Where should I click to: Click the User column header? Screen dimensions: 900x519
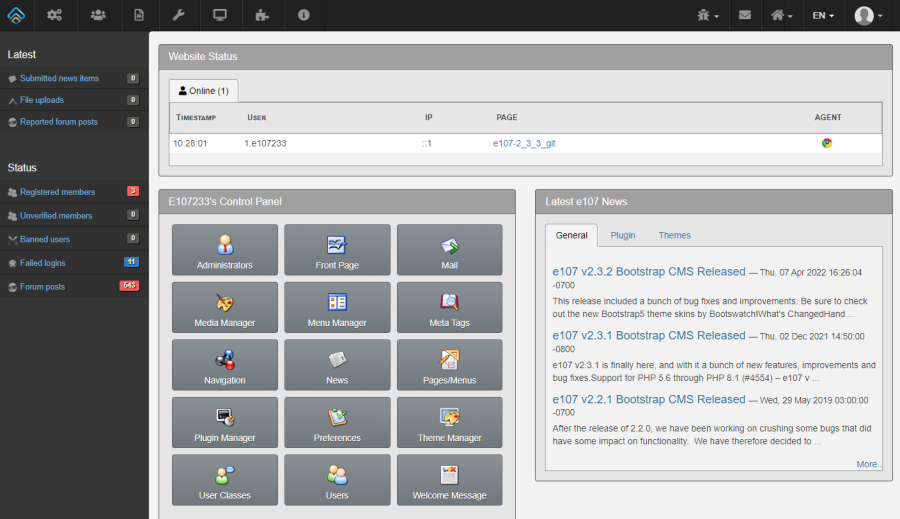click(x=257, y=118)
